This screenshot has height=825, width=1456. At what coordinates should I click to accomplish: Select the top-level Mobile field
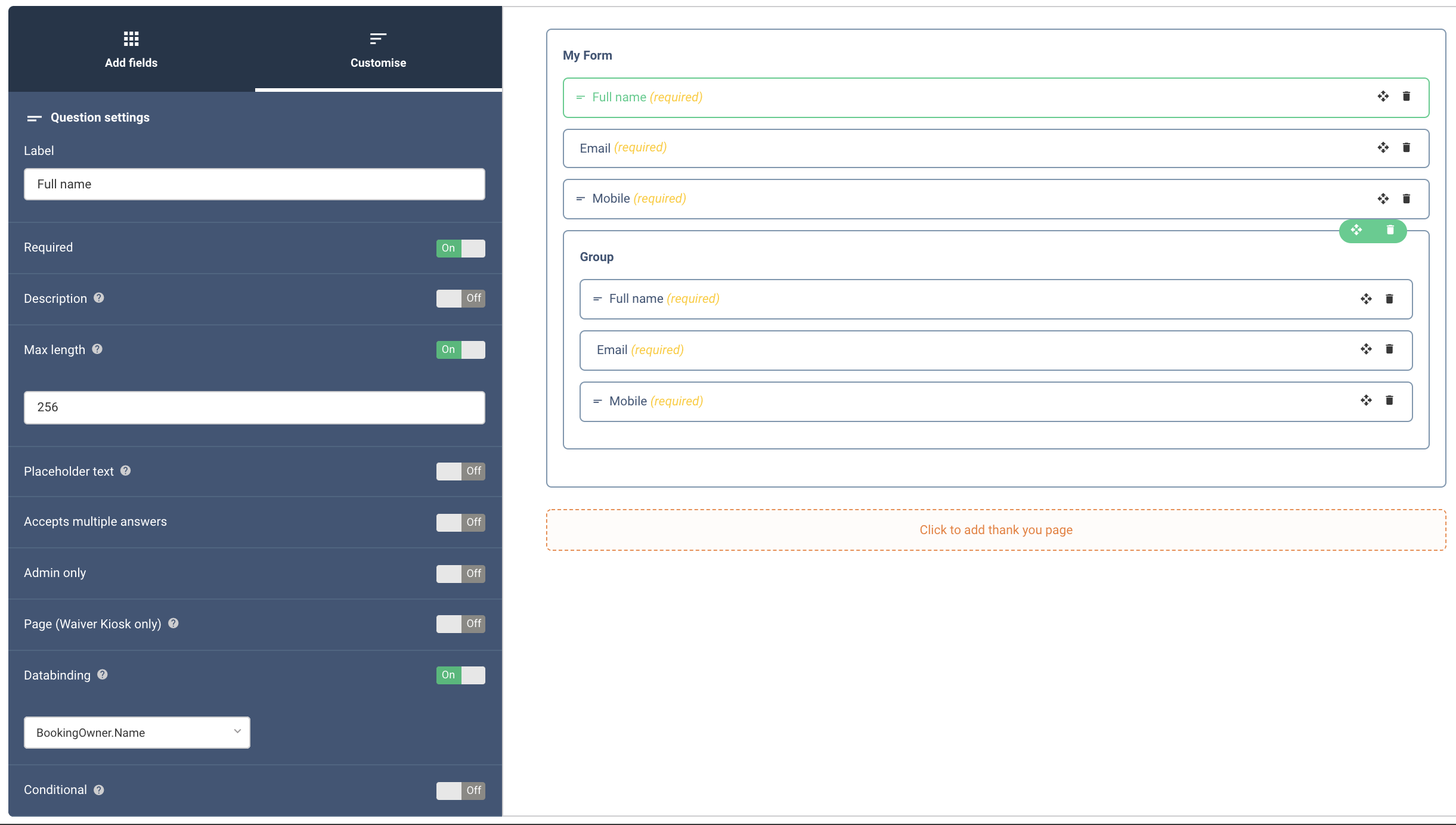coord(996,199)
